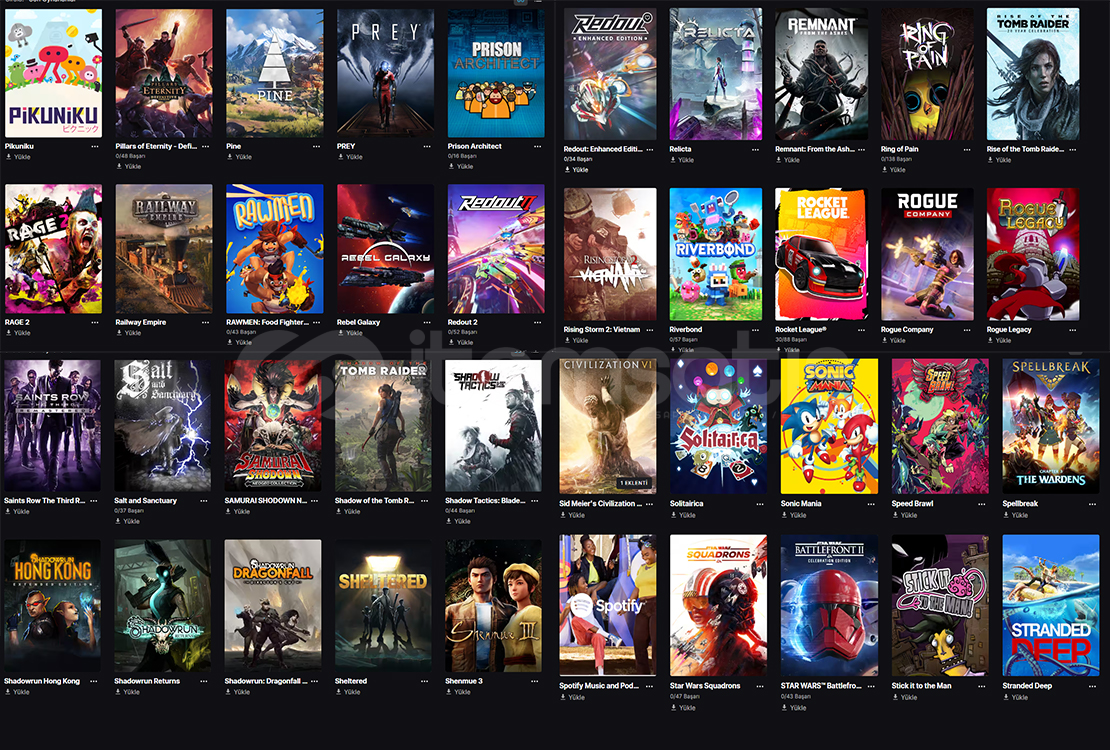Open the options menu for RAGE 2

95,322
